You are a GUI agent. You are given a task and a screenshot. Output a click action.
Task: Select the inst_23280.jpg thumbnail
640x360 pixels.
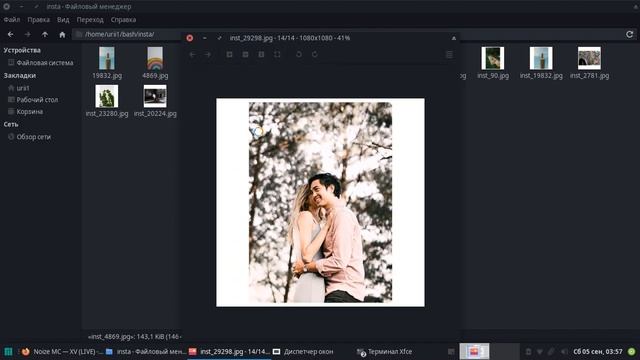[107, 96]
